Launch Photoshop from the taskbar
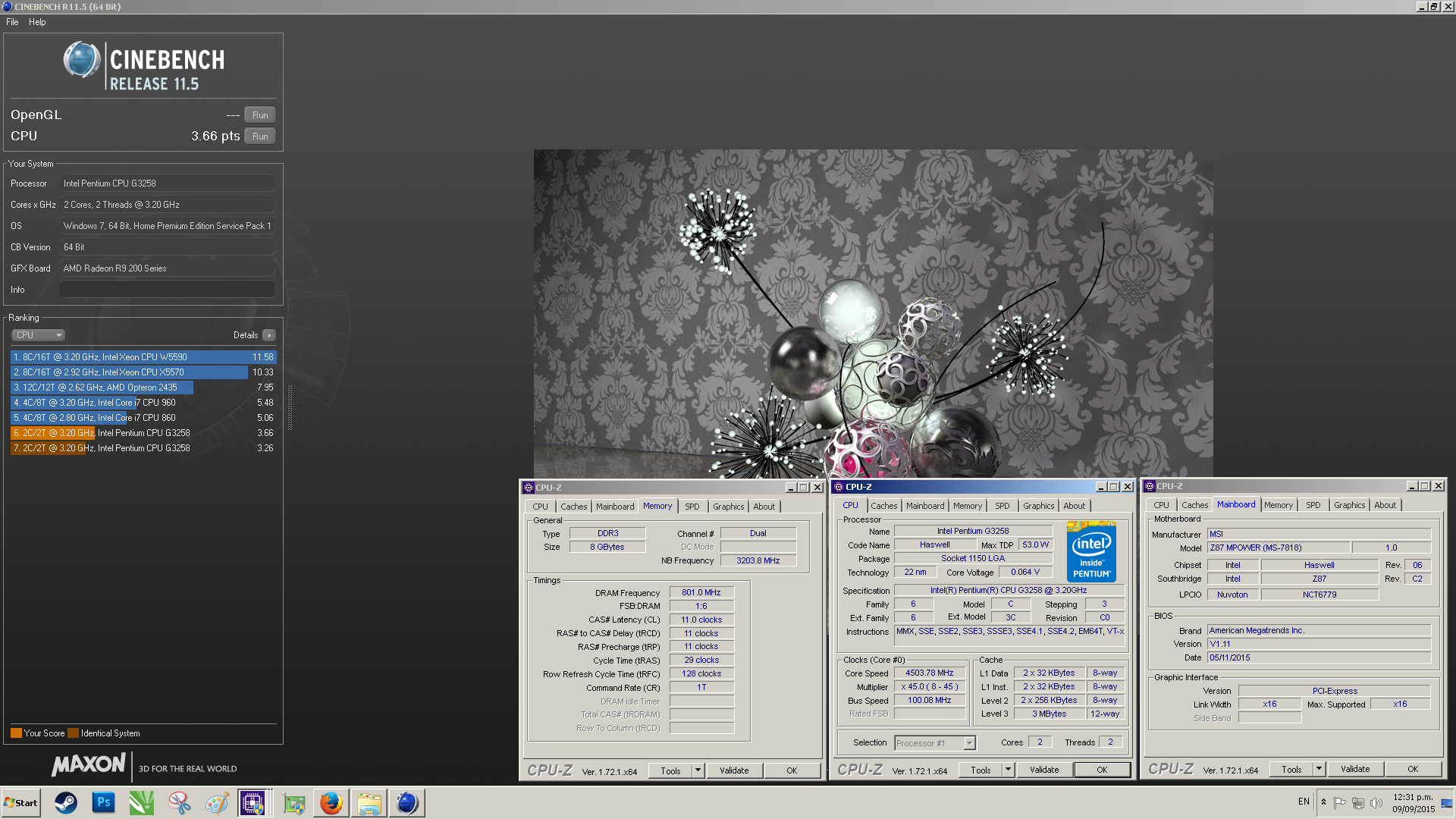 (x=104, y=802)
